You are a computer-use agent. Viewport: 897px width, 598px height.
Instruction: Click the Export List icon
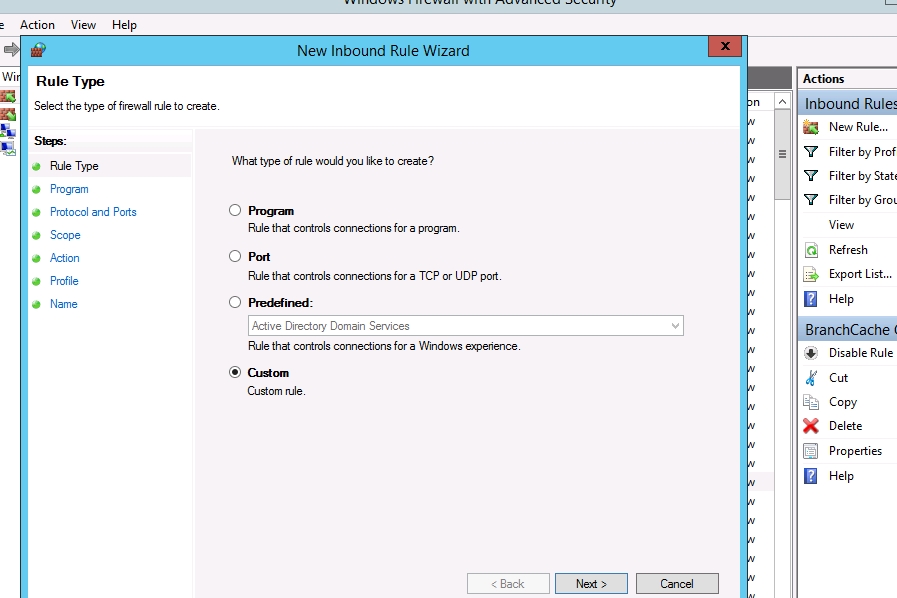tap(811, 274)
